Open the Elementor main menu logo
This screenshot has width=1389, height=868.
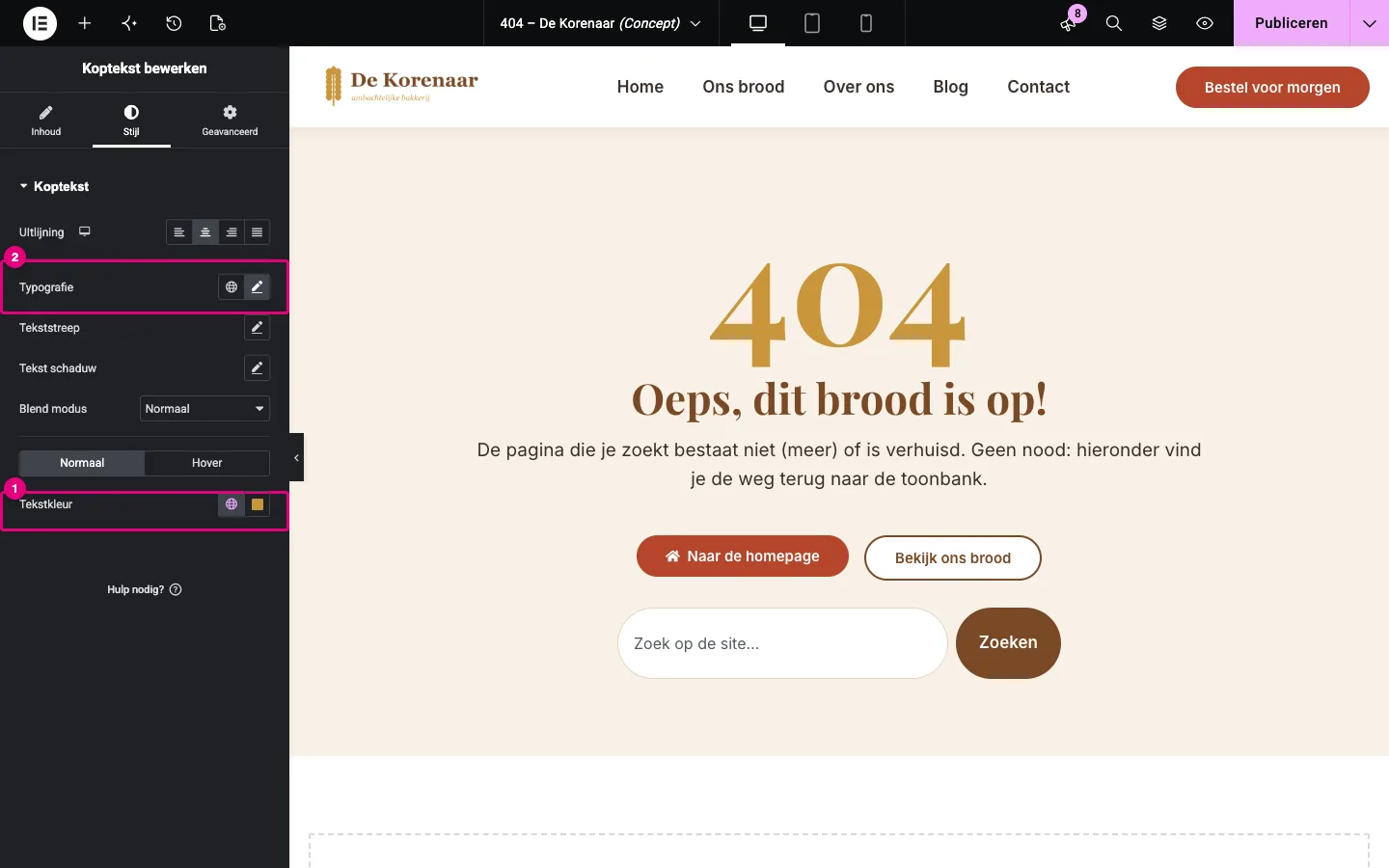(x=40, y=23)
